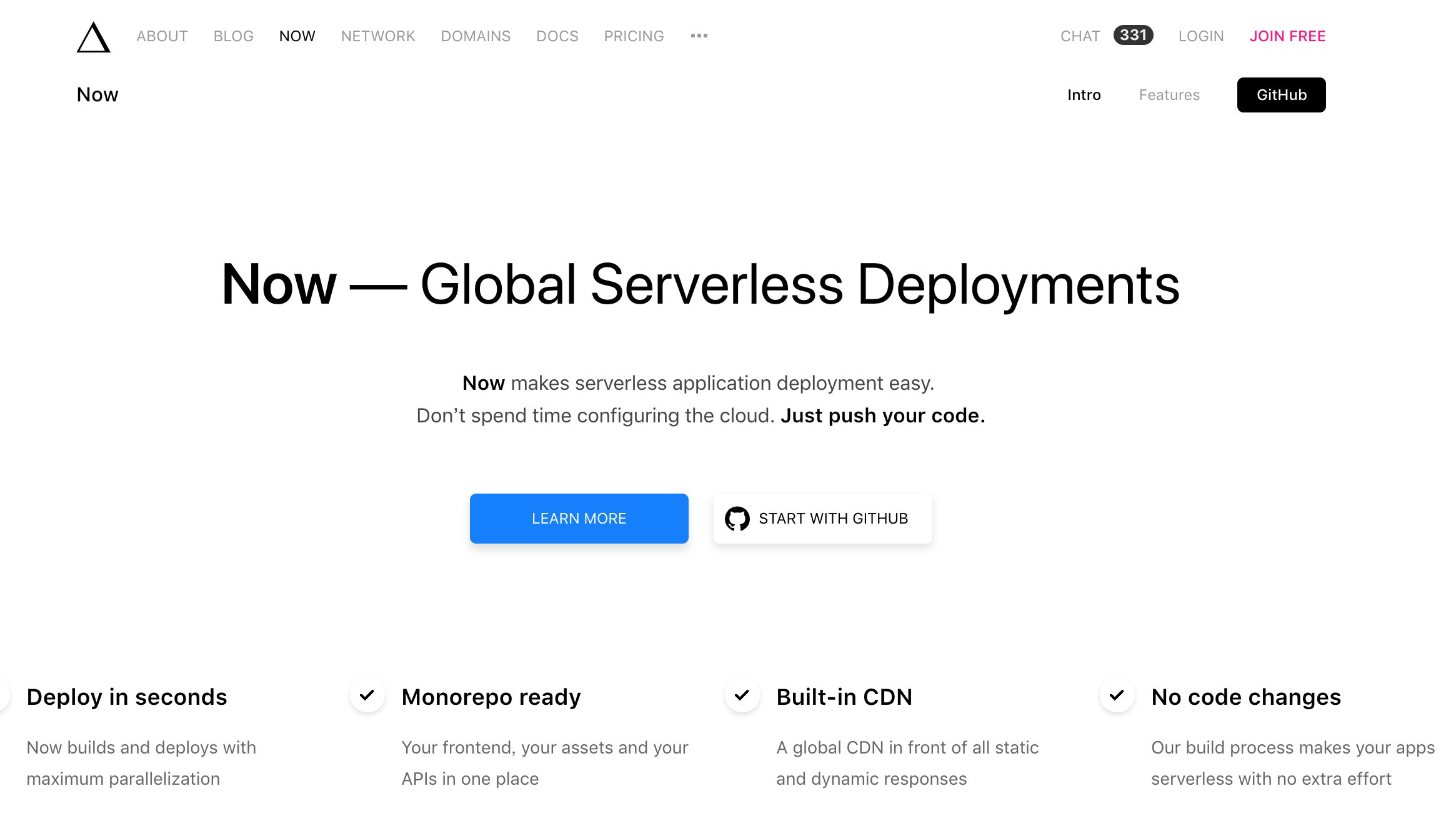The height and width of the screenshot is (821, 1456).
Task: Click the GitHub octocat icon
Action: click(737, 519)
